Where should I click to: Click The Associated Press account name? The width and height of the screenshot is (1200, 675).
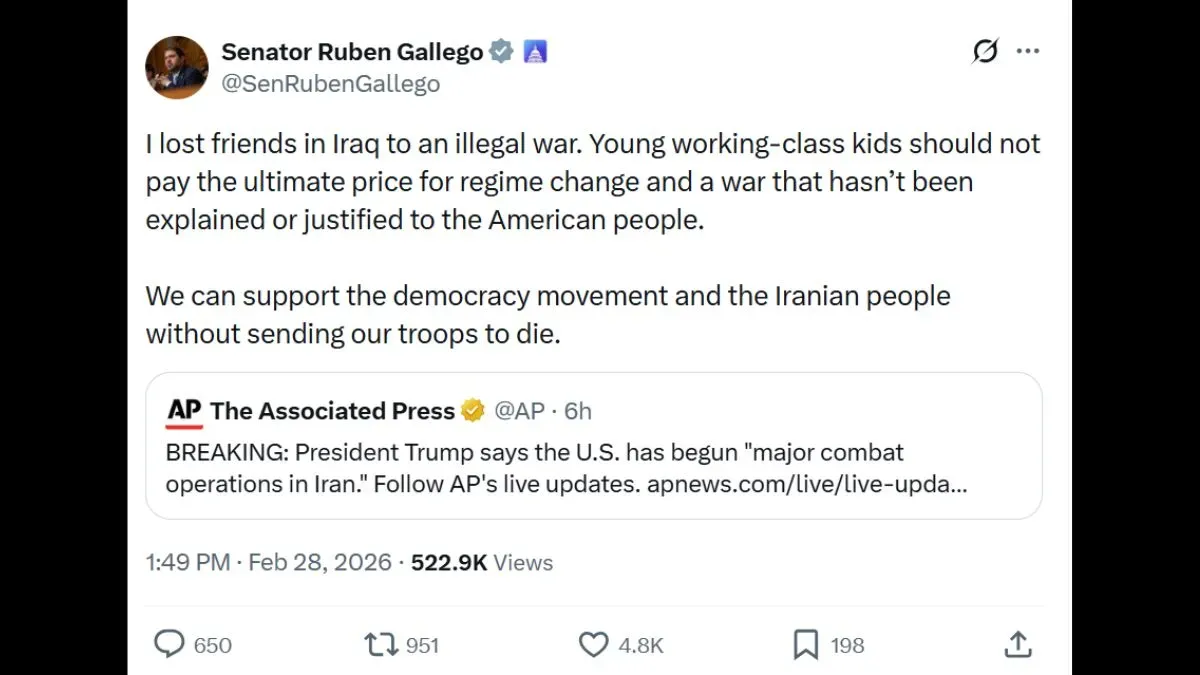[332, 411]
